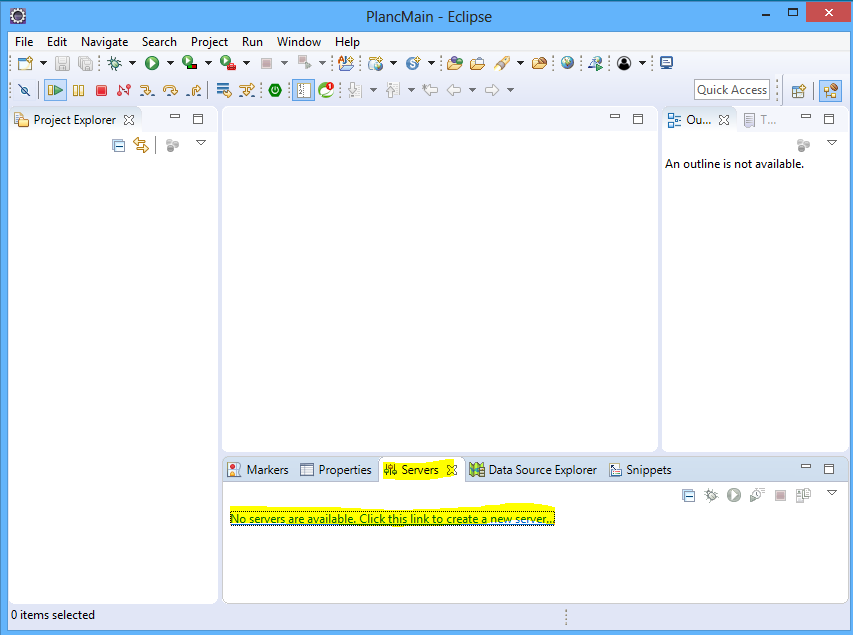Click the red Terminate debug icon

[x=101, y=90]
